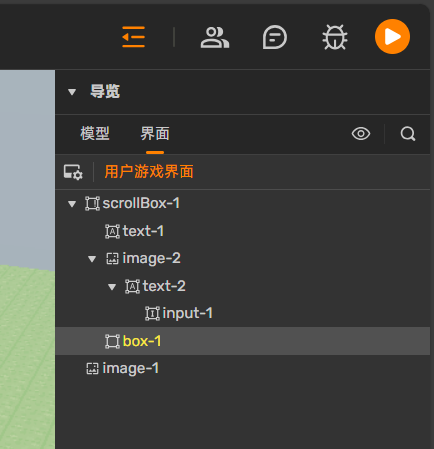
Task: Select the highlighted box-1 item
Action: pyautogui.click(x=243, y=341)
